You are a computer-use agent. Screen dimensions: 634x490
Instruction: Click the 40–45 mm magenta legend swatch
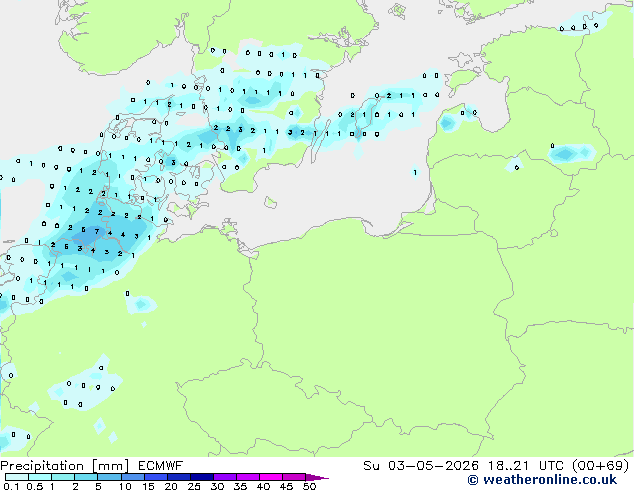271,477
